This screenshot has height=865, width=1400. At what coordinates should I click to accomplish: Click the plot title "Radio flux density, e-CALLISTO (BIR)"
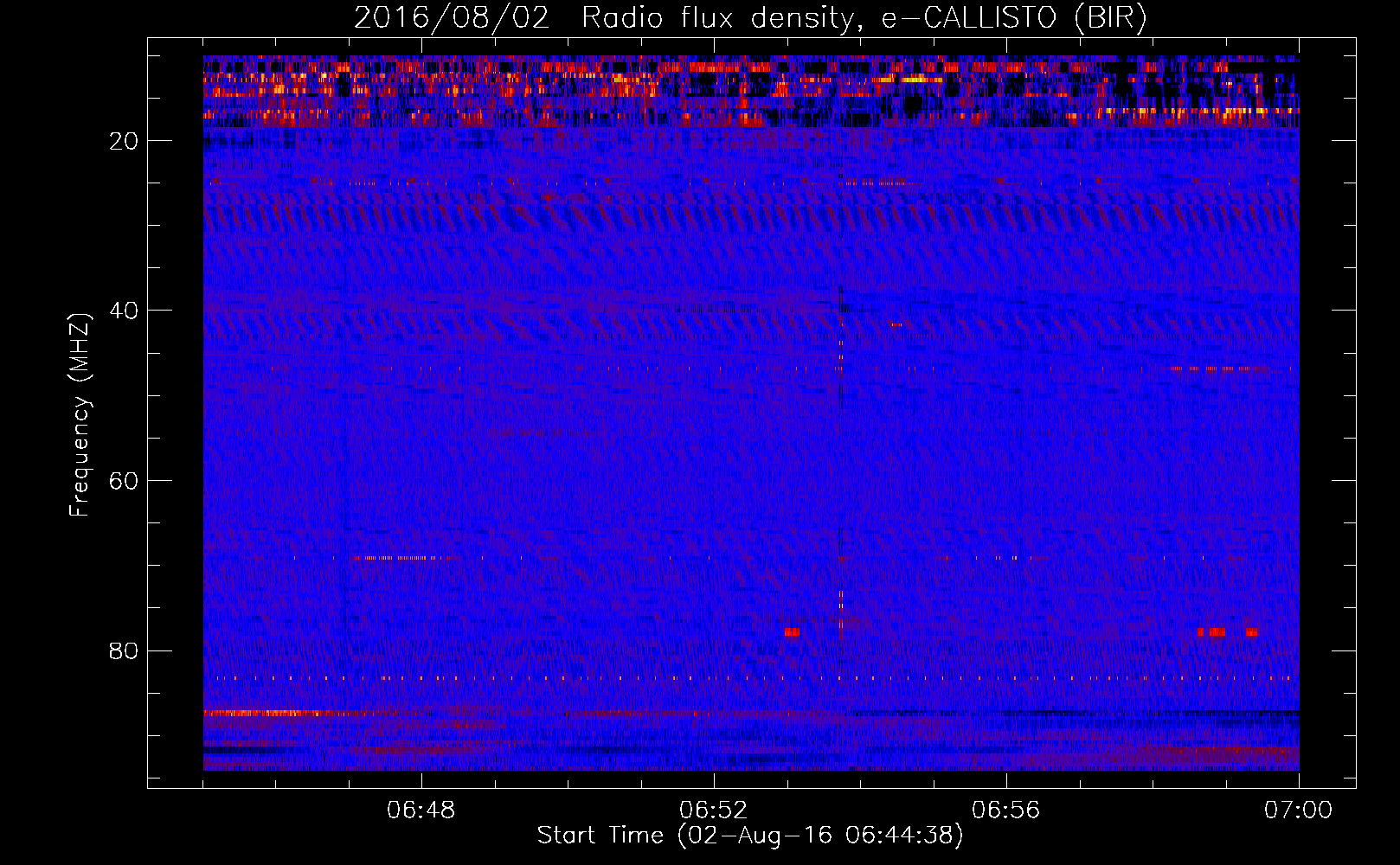click(x=864, y=18)
